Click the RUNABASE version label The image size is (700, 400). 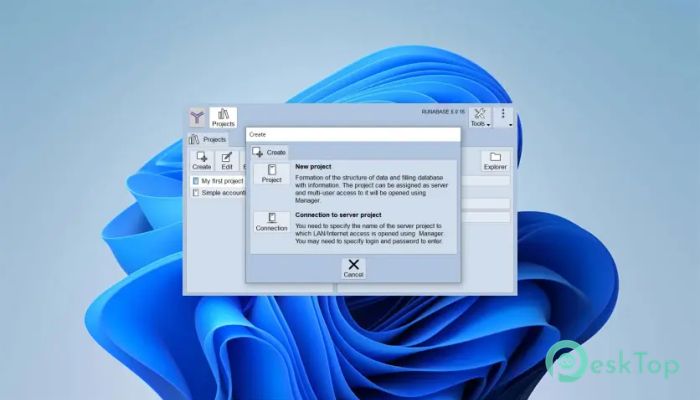(x=443, y=112)
